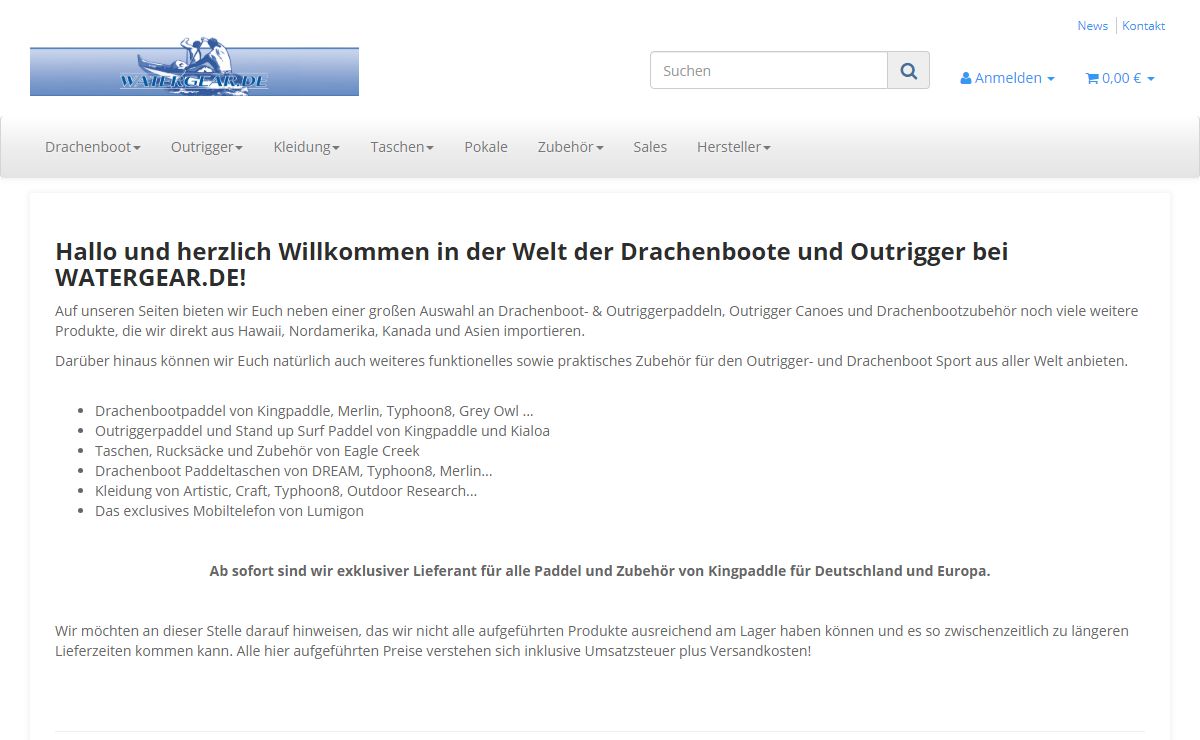Focus the Suchen search field

769,70
